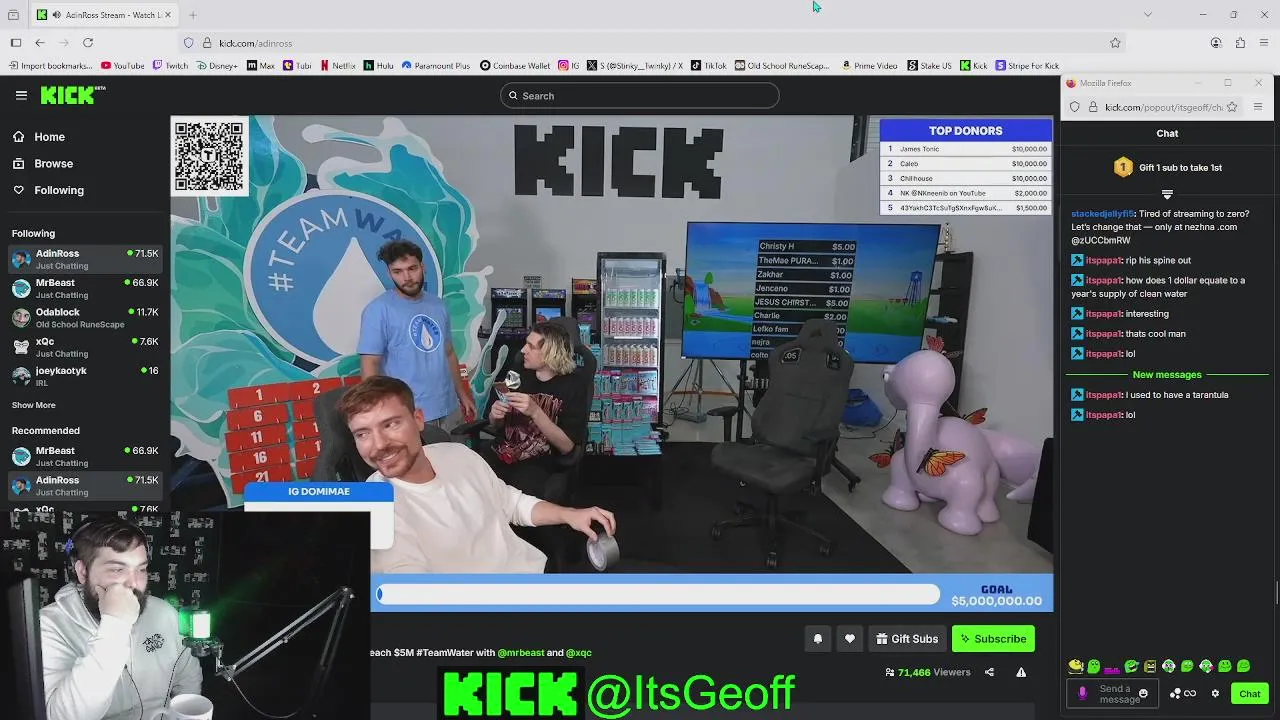The image size is (1280, 720).
Task: Open Twitch bookmark
Action: (170, 66)
